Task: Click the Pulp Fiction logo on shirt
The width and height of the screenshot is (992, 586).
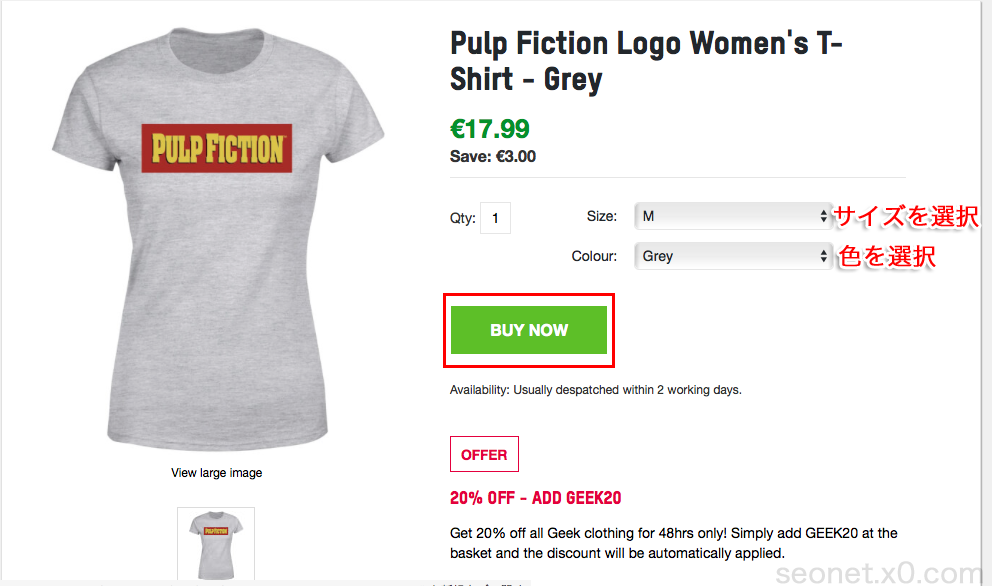Action: (x=217, y=149)
